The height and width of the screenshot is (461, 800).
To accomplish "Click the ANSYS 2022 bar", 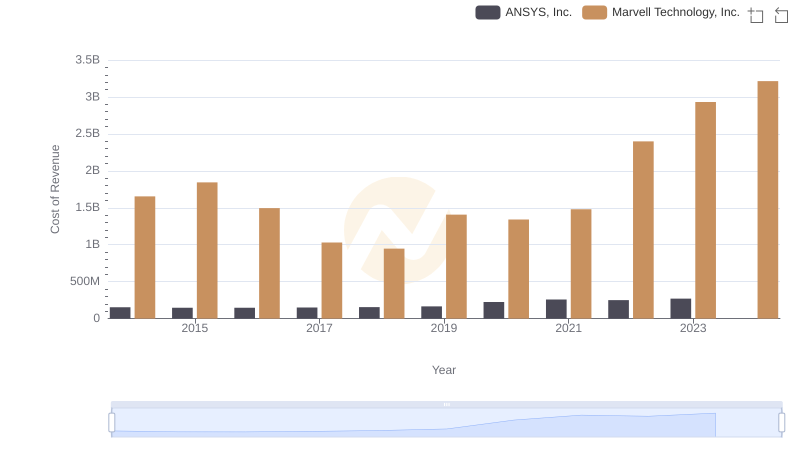I will pyautogui.click(x=618, y=309).
